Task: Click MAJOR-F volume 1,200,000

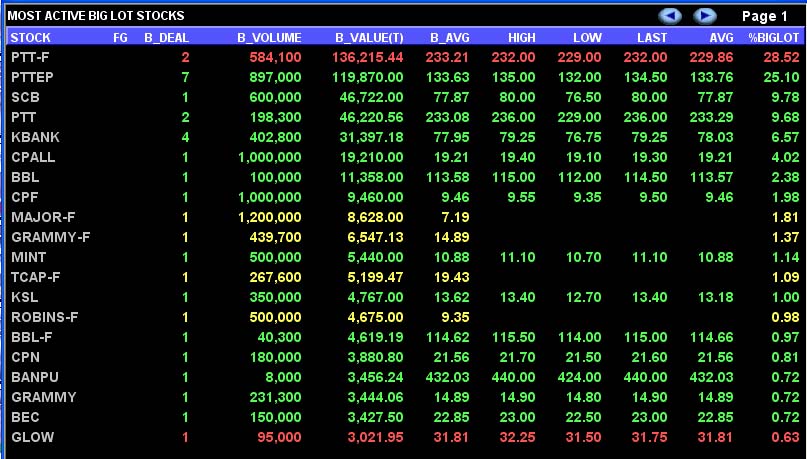Action: [x=270, y=217]
